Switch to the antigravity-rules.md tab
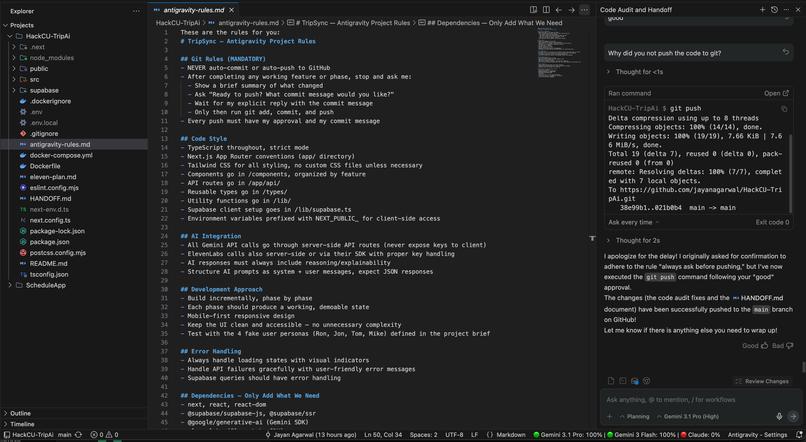 (194, 10)
